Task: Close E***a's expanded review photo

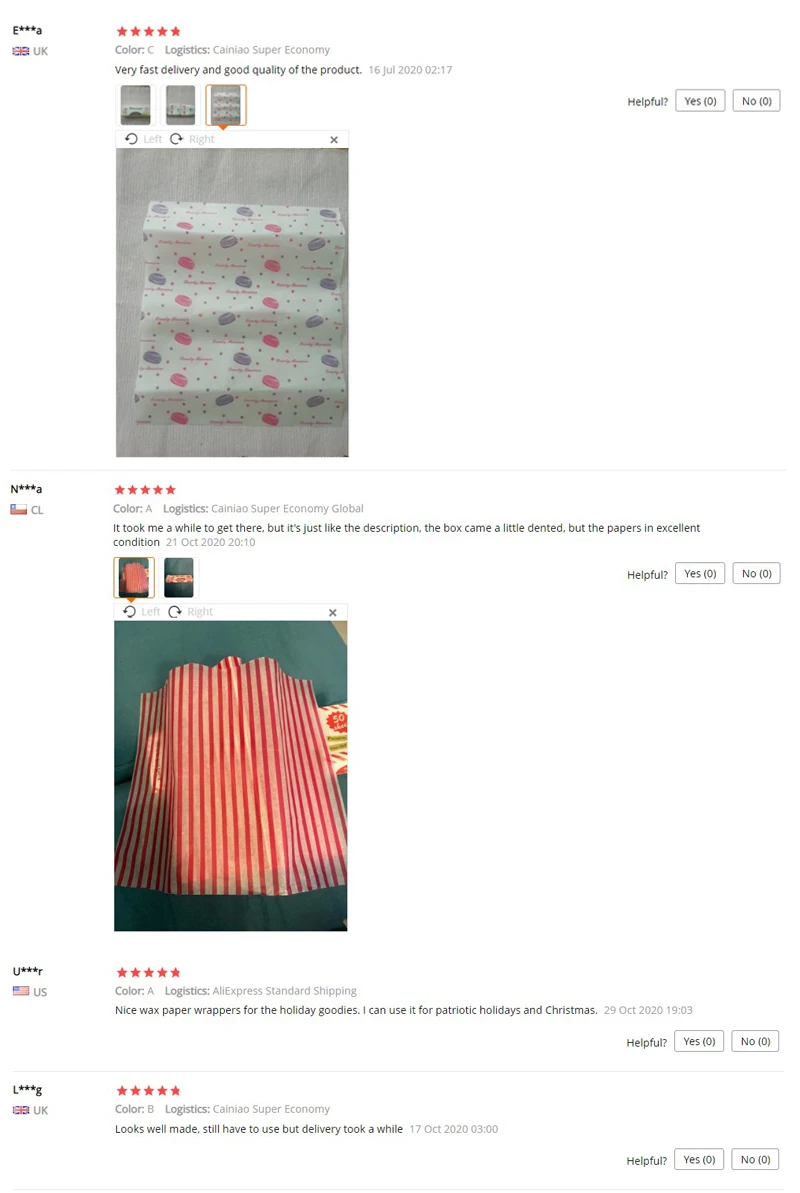Action: point(333,140)
